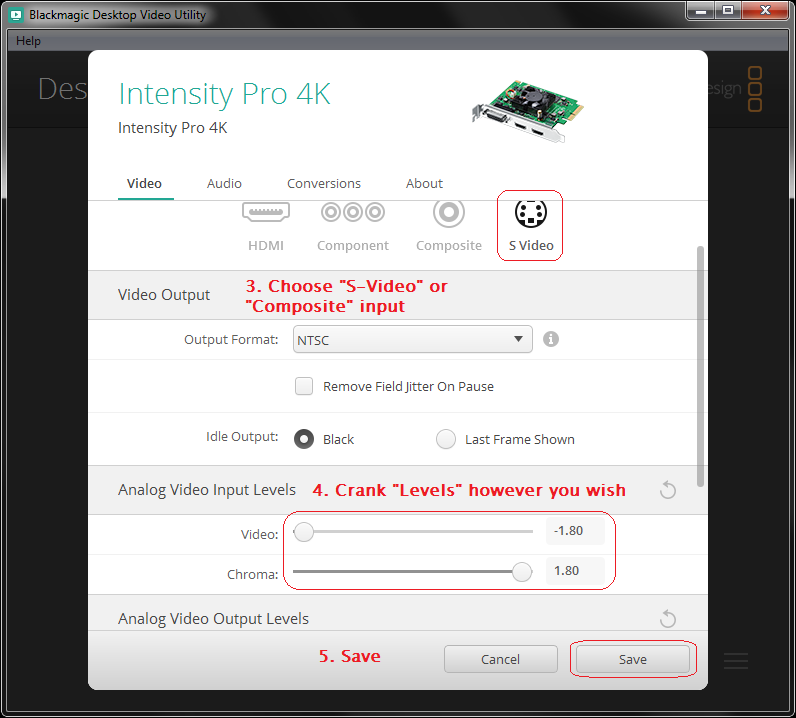This screenshot has width=796, height=718.
Task: Click the 'Output Format:' label
Action: click(231, 339)
